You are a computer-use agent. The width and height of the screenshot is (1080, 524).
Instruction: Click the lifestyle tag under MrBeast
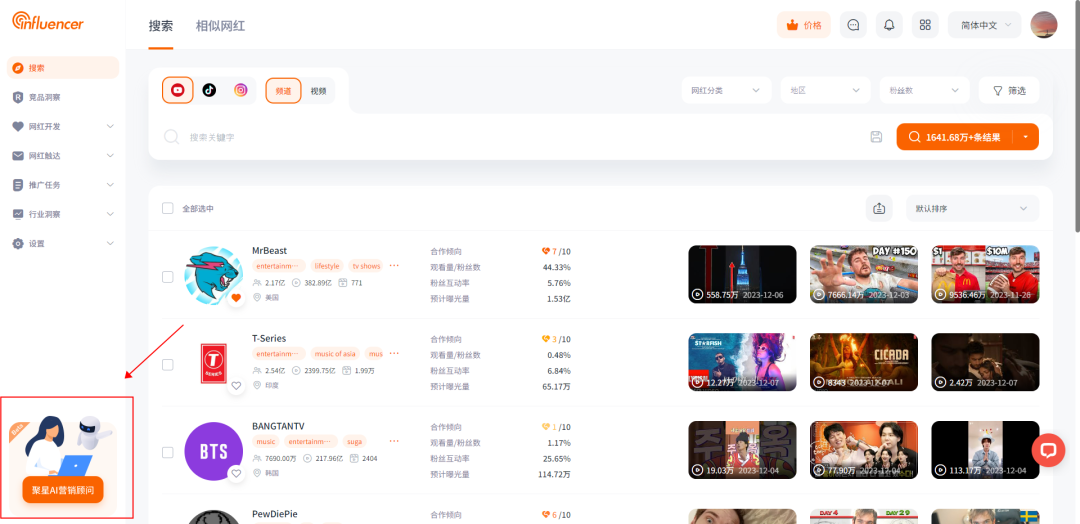click(x=326, y=266)
